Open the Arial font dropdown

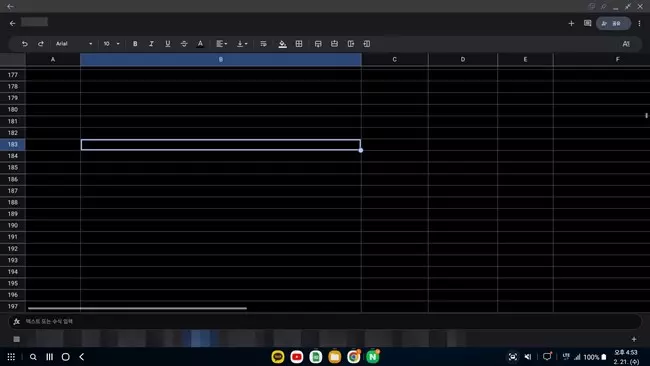click(x=74, y=44)
